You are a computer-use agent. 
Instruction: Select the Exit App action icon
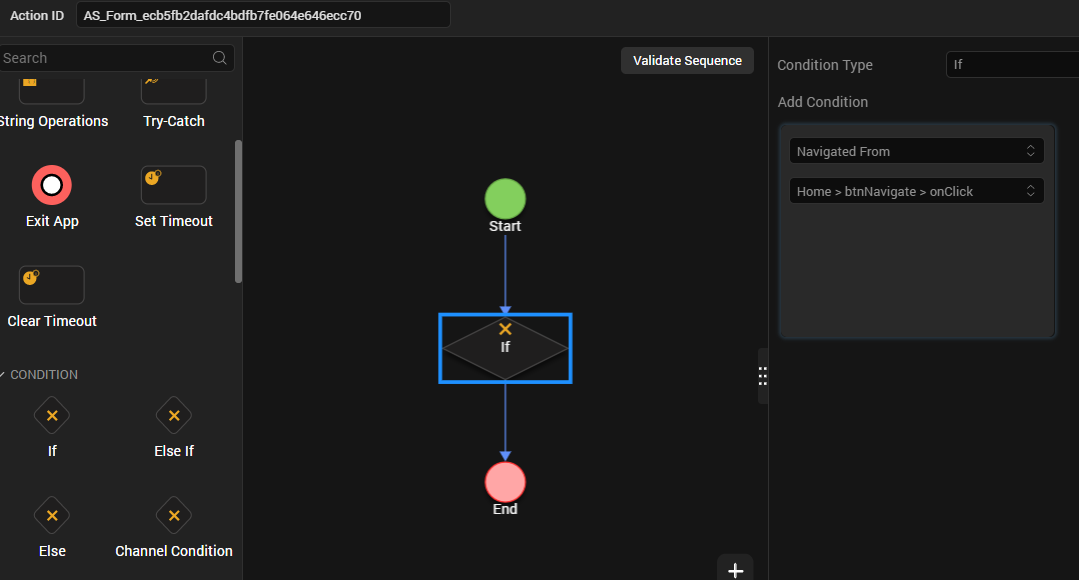(x=52, y=185)
